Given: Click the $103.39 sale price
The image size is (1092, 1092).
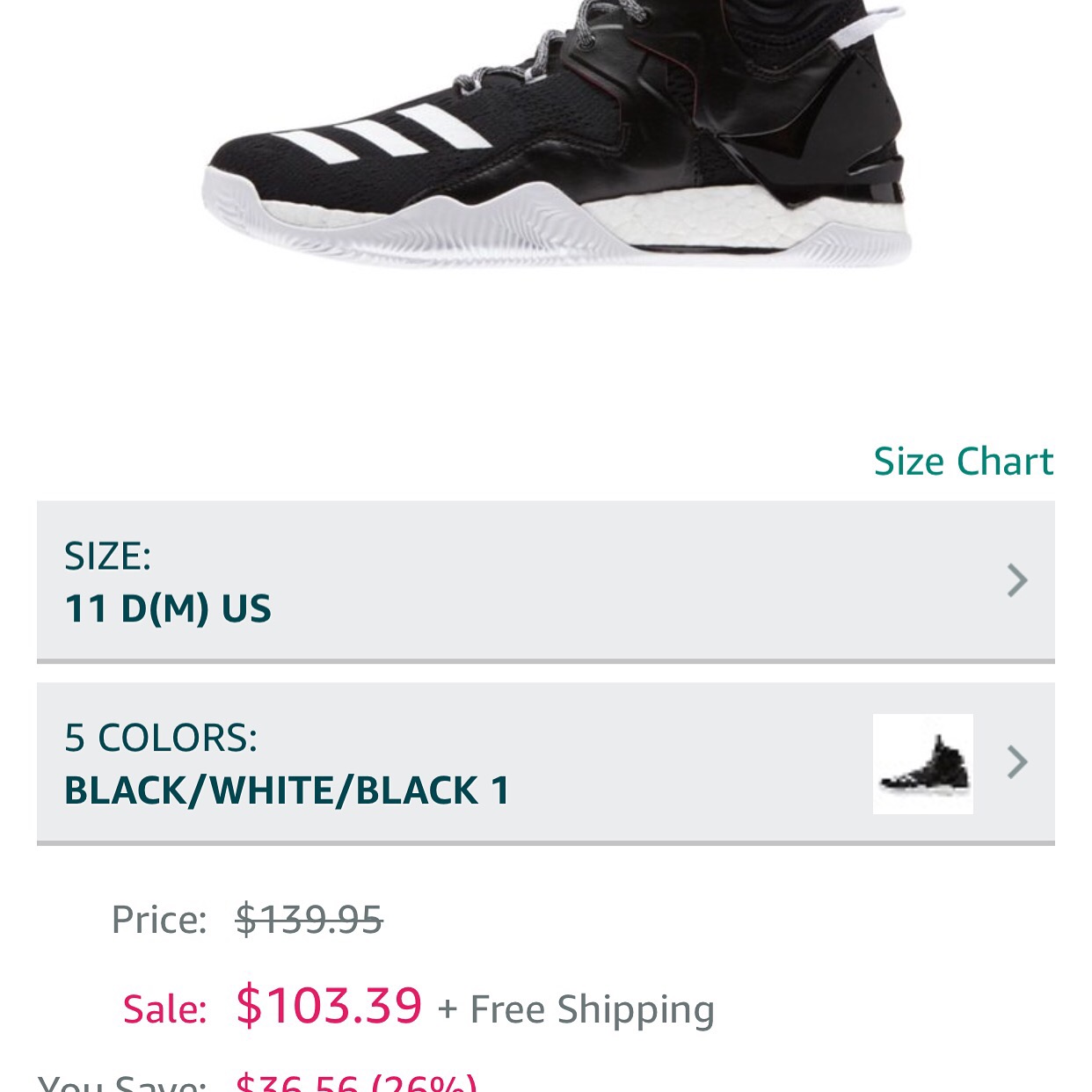Looking at the screenshot, I should click(329, 1005).
